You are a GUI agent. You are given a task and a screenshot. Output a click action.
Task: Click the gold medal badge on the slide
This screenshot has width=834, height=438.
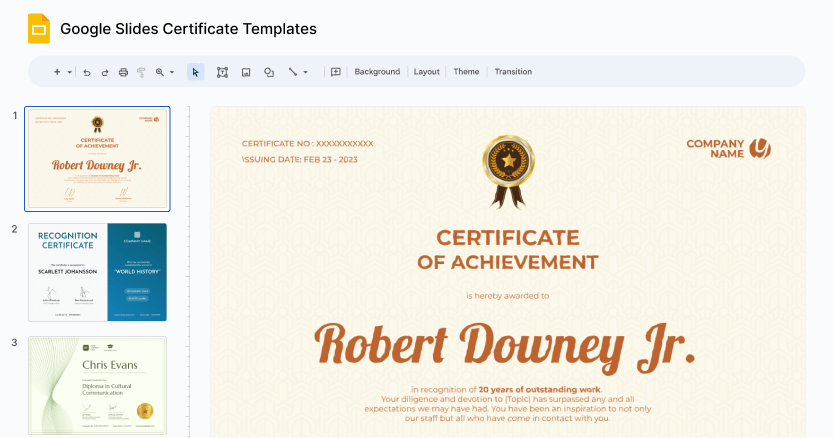(x=508, y=171)
